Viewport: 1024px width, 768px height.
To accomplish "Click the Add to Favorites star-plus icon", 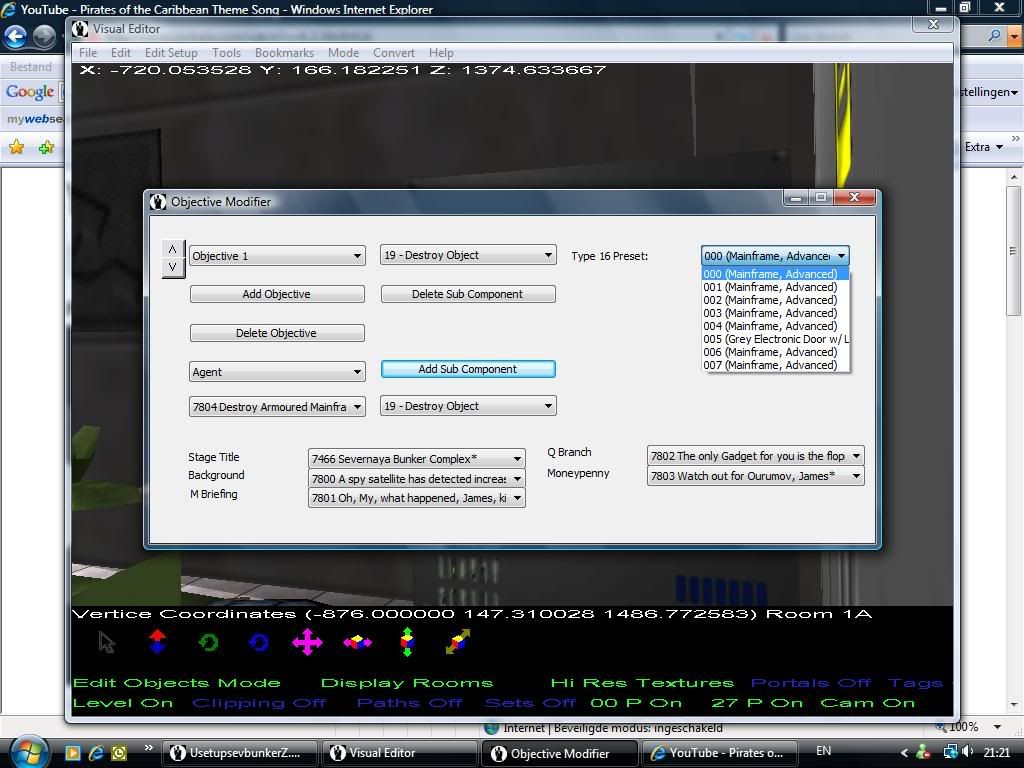I will [46, 147].
